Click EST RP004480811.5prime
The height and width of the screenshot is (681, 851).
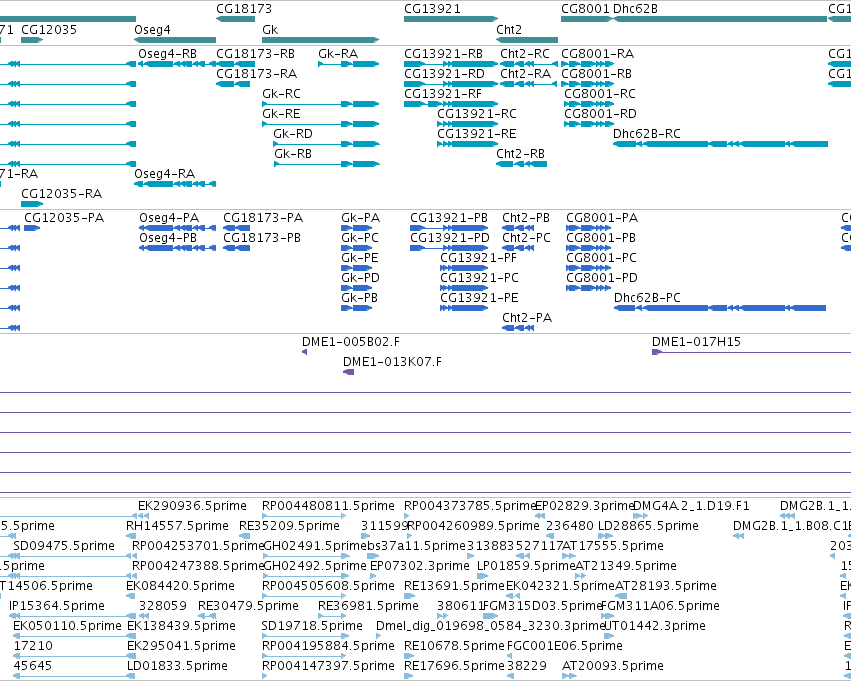[x=304, y=516]
